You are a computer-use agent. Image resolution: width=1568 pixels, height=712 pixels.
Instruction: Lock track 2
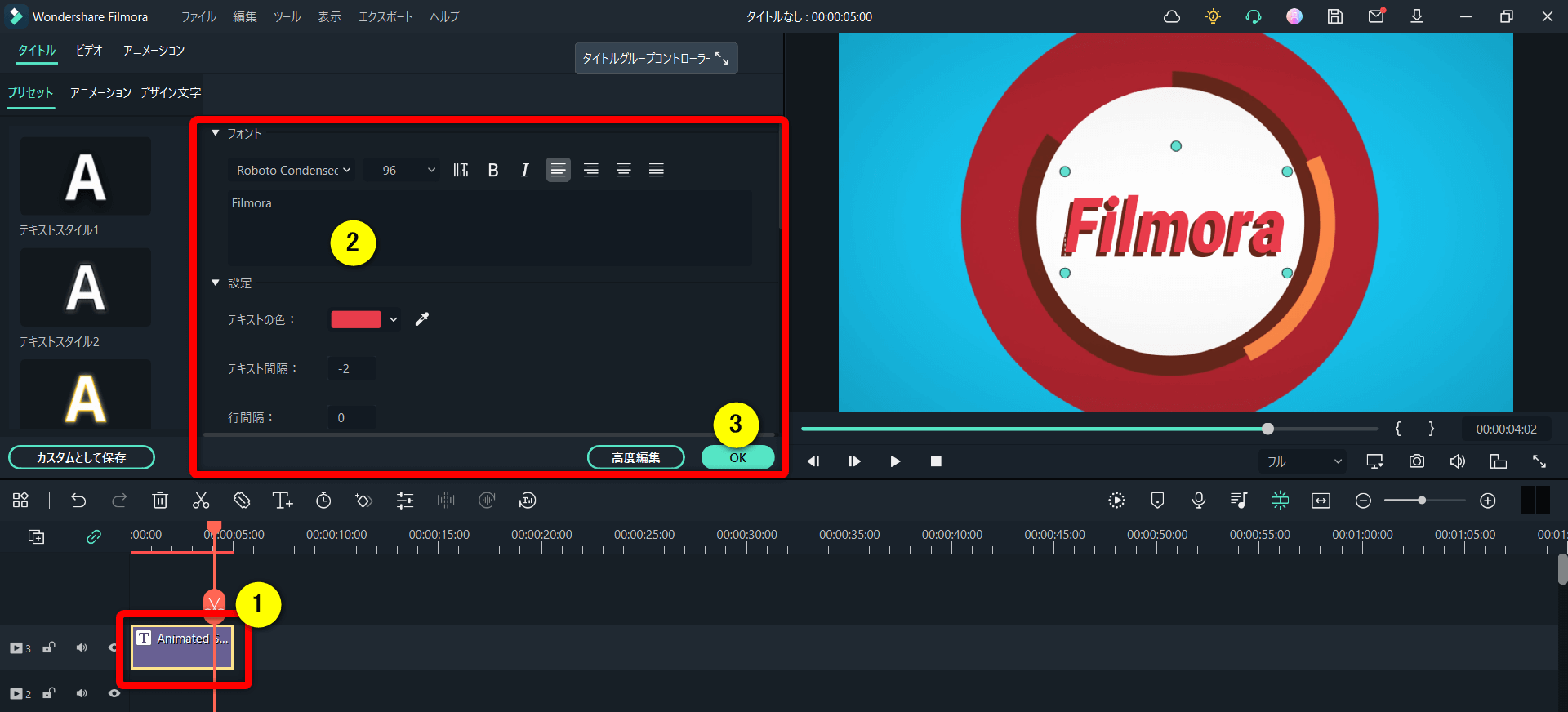coord(49,693)
